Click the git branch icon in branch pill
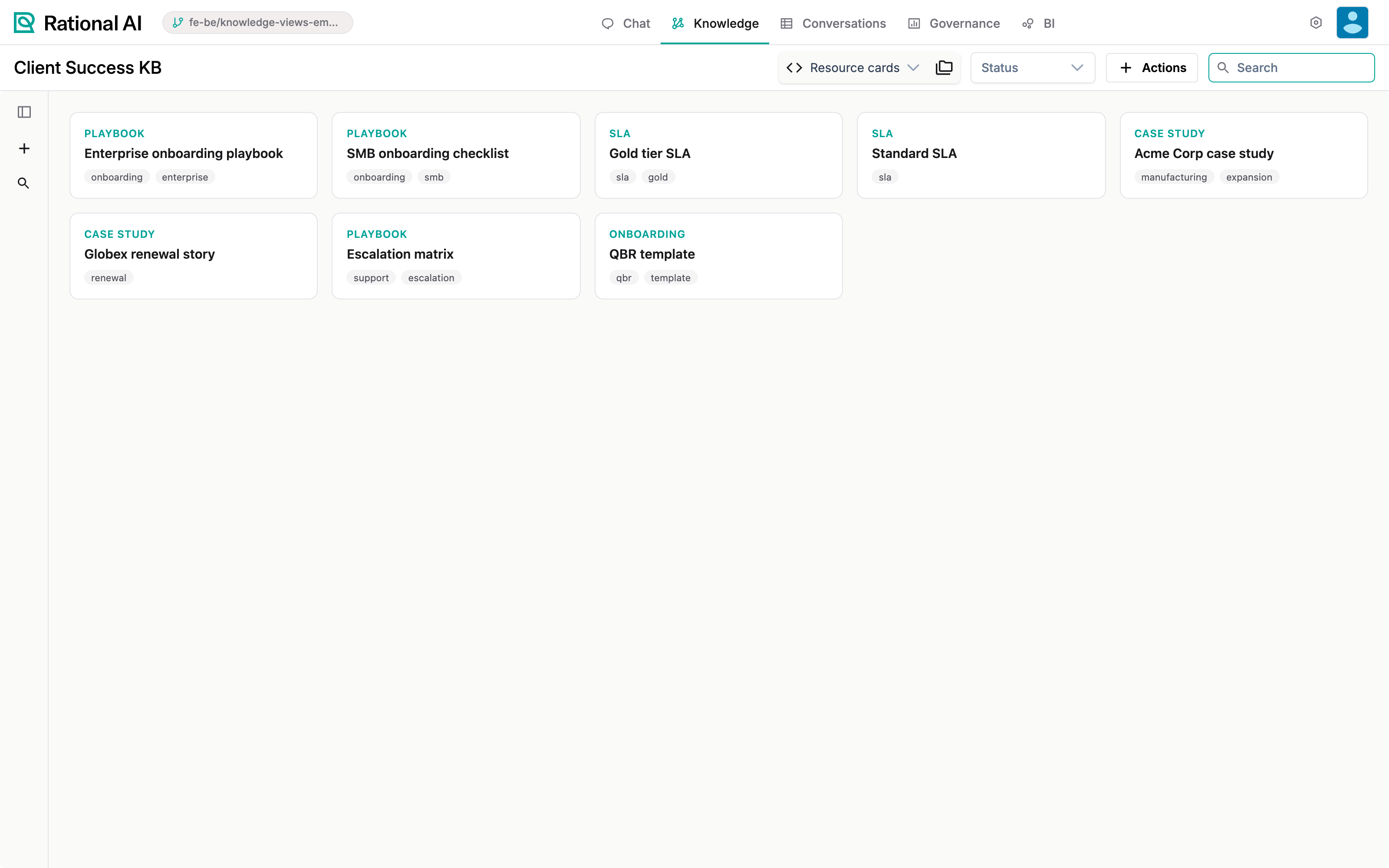1389x868 pixels. (x=178, y=23)
